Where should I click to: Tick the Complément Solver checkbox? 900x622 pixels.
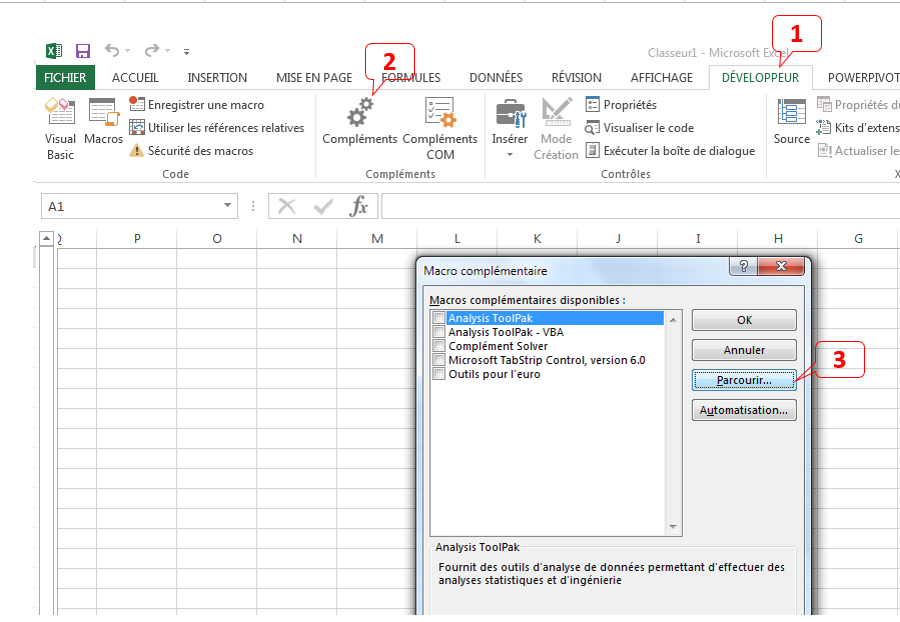(x=439, y=346)
